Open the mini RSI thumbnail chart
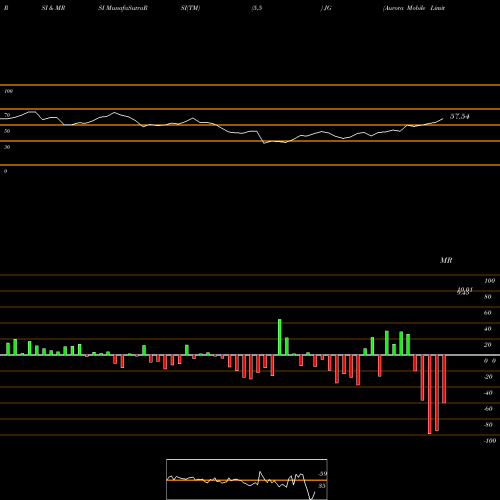Screen dimensions: 500x500 247,479
